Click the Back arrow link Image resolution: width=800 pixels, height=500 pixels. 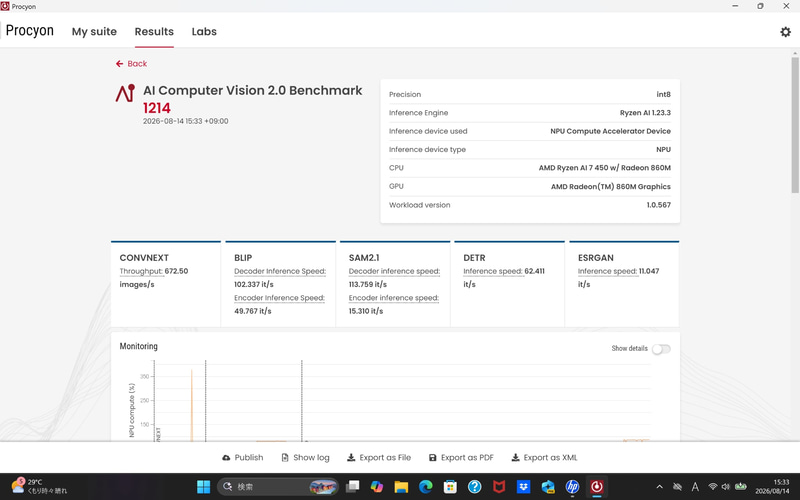[131, 64]
